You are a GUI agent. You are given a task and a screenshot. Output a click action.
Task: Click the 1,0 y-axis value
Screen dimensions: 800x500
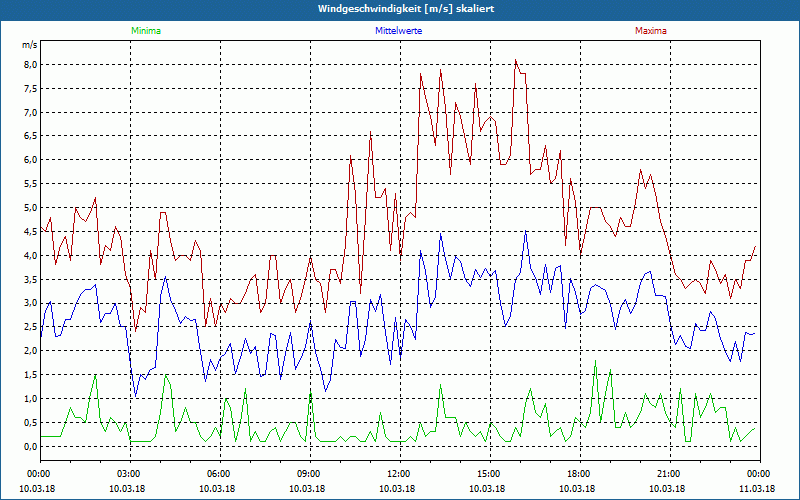pyautogui.click(x=31, y=398)
